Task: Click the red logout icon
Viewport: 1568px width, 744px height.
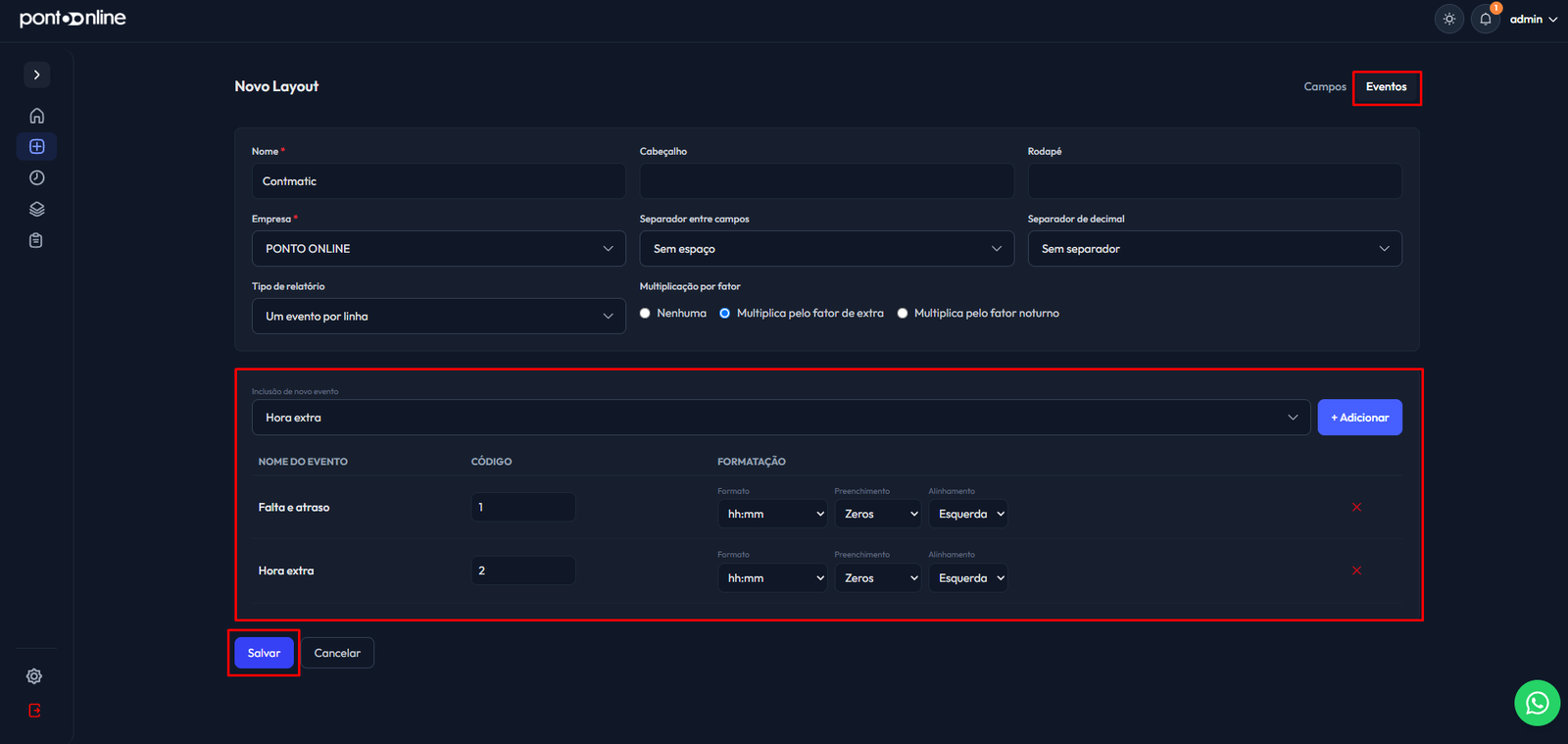Action: 34,711
